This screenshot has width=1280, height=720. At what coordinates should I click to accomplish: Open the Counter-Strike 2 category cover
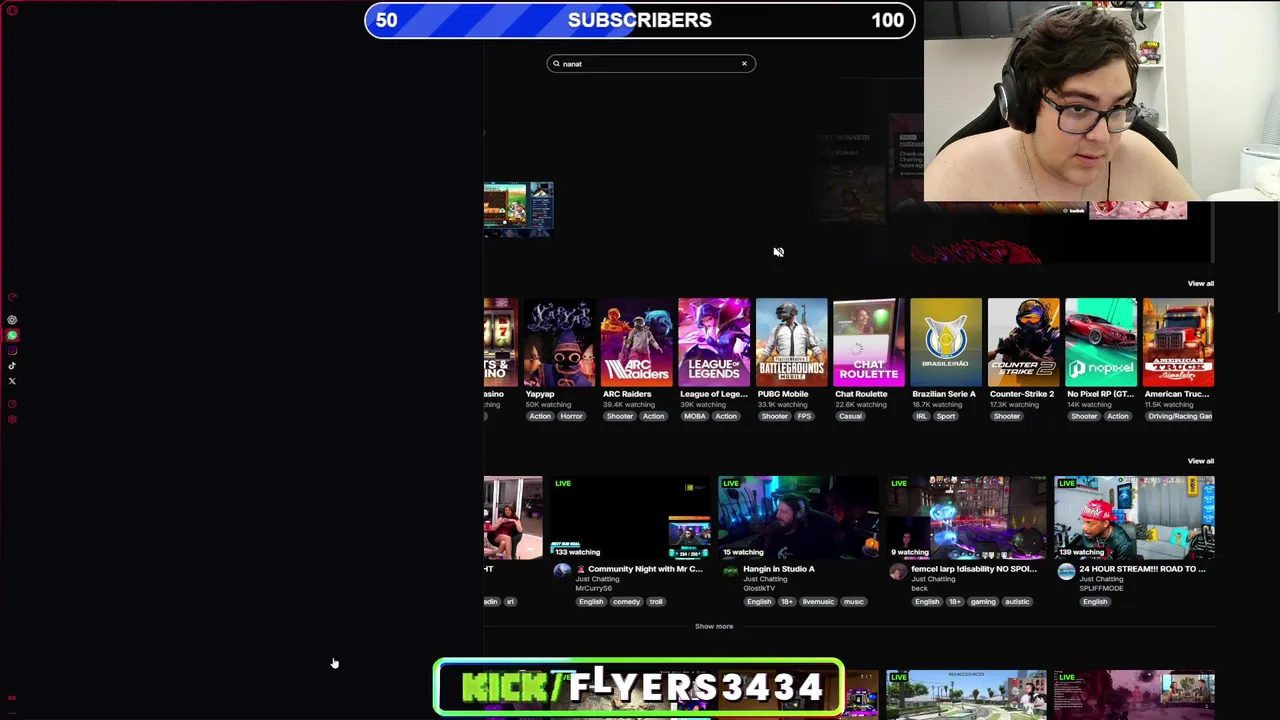(1023, 342)
